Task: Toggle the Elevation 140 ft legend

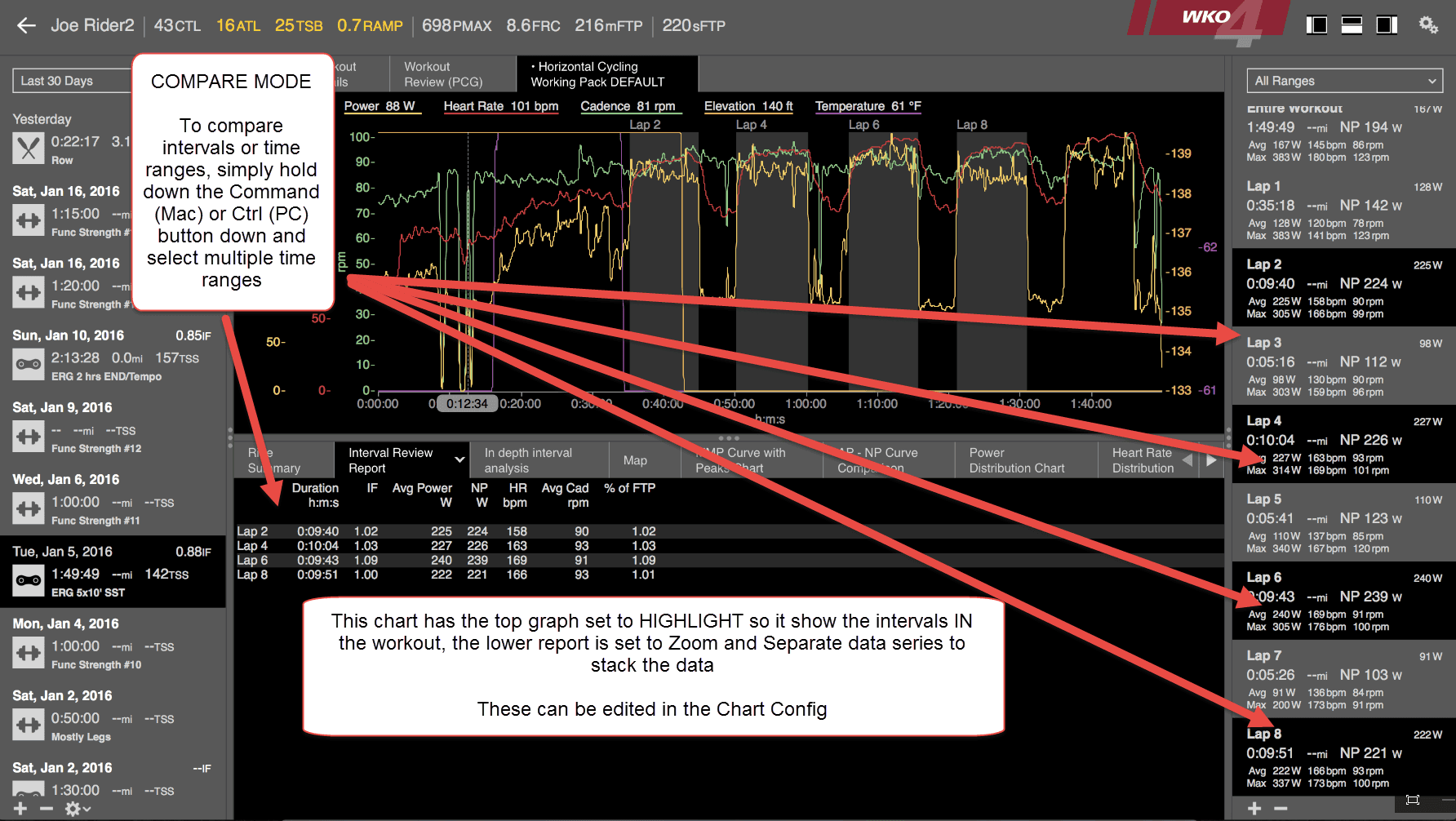Action: pos(748,106)
